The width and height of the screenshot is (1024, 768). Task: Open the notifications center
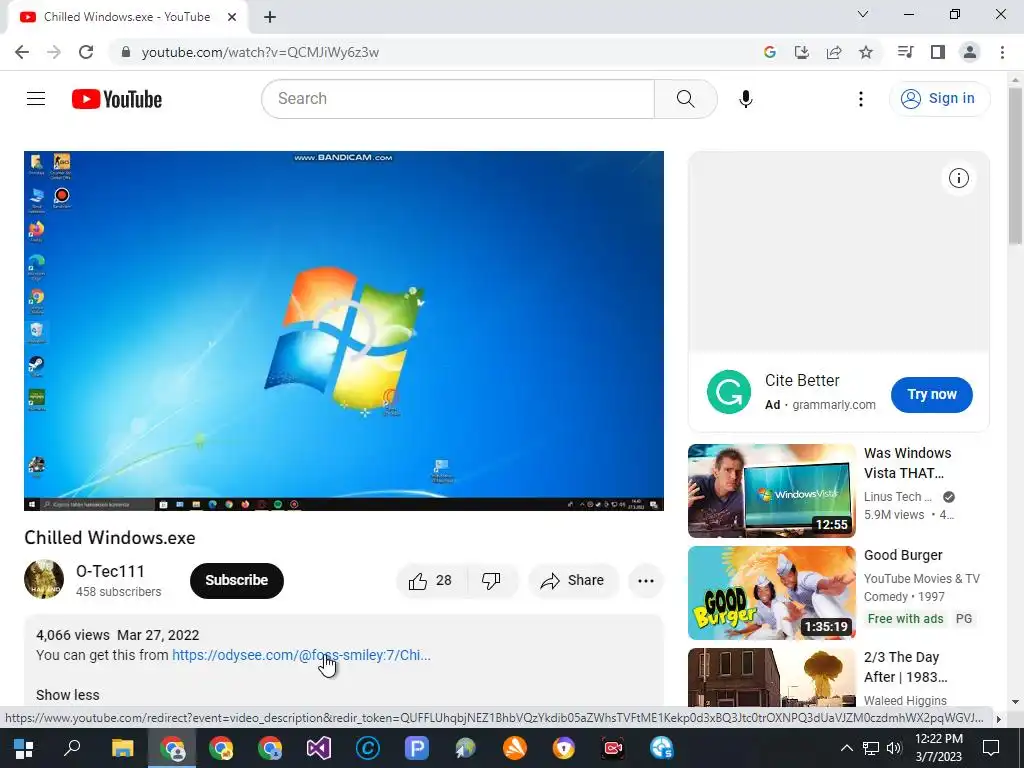pos(991,748)
